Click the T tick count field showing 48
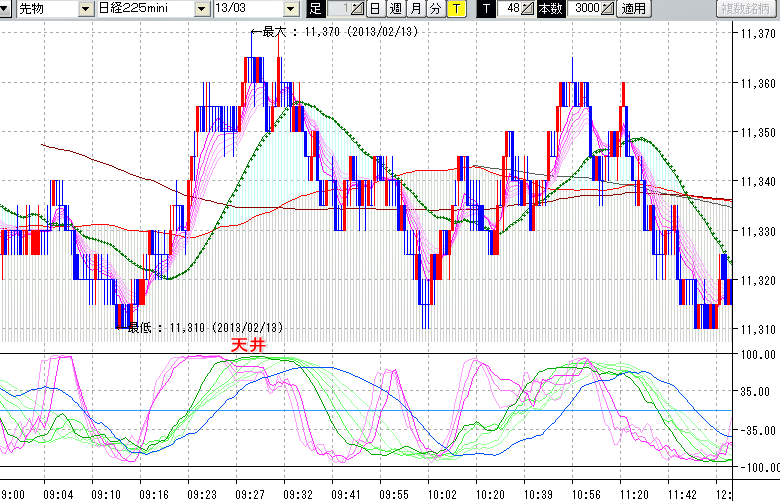This screenshot has width=780, height=501. [x=510, y=9]
